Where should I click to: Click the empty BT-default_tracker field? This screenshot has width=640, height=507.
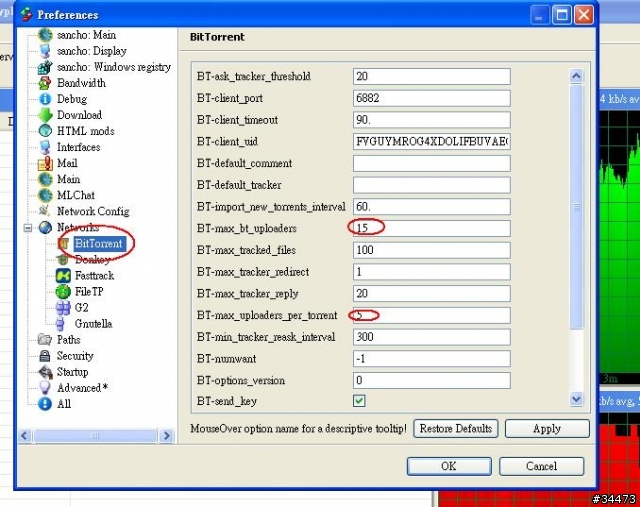coord(431,185)
